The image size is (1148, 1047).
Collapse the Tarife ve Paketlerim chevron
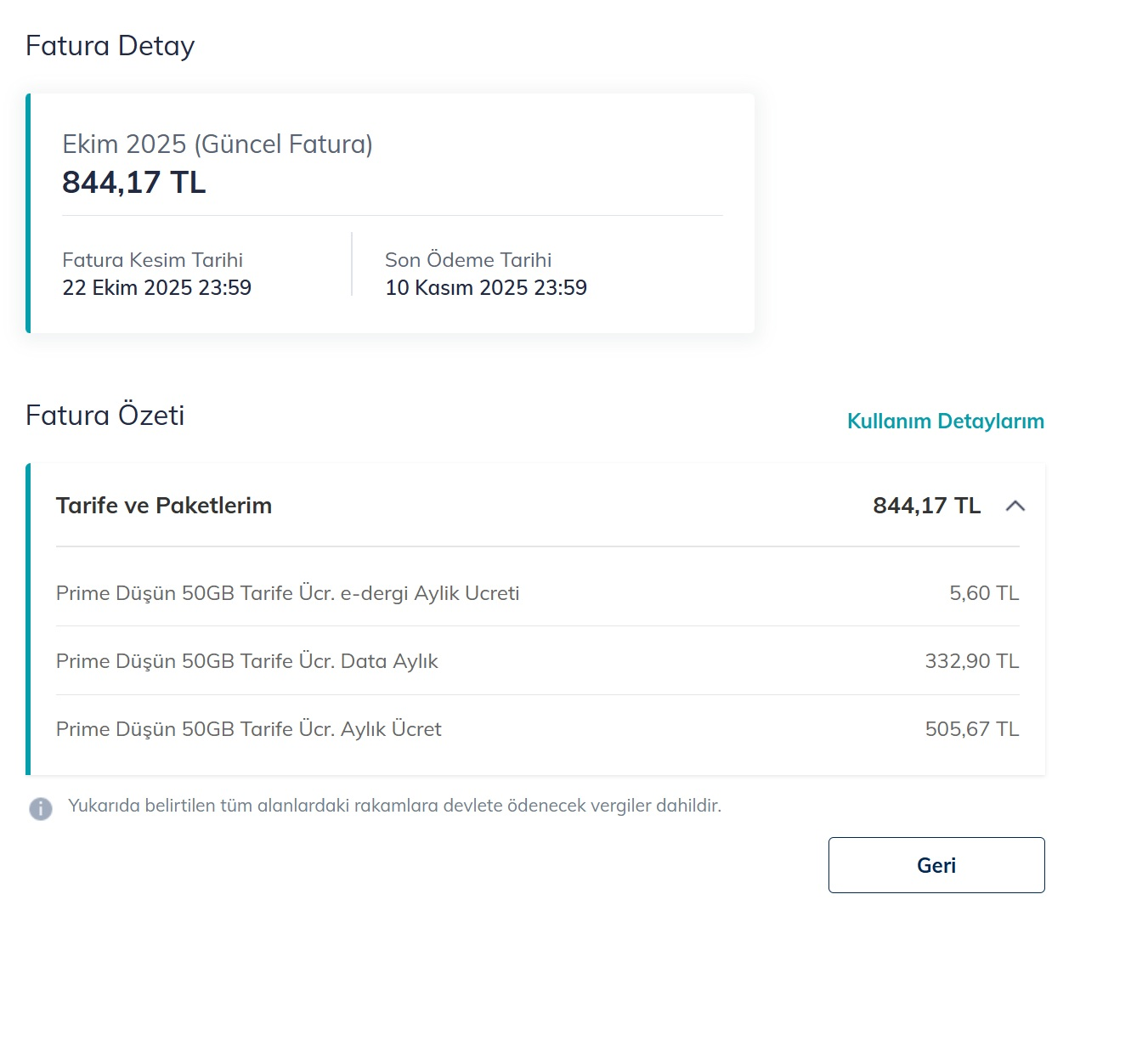(x=1015, y=506)
